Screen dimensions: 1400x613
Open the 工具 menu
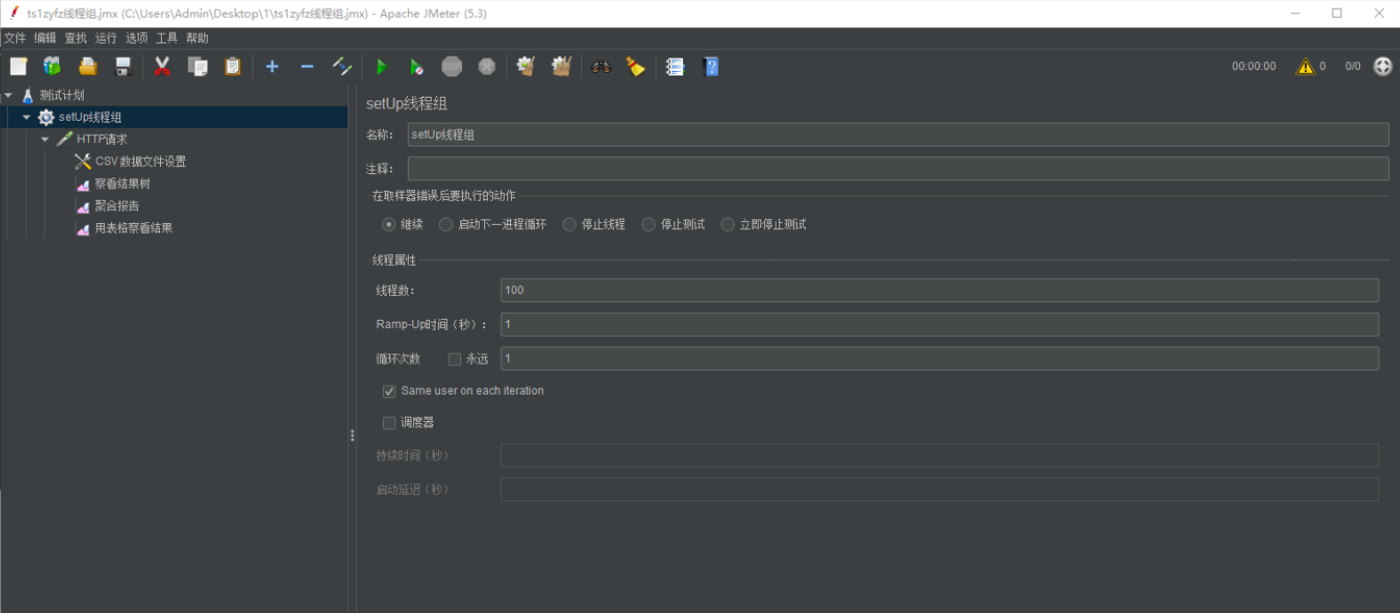click(x=167, y=38)
